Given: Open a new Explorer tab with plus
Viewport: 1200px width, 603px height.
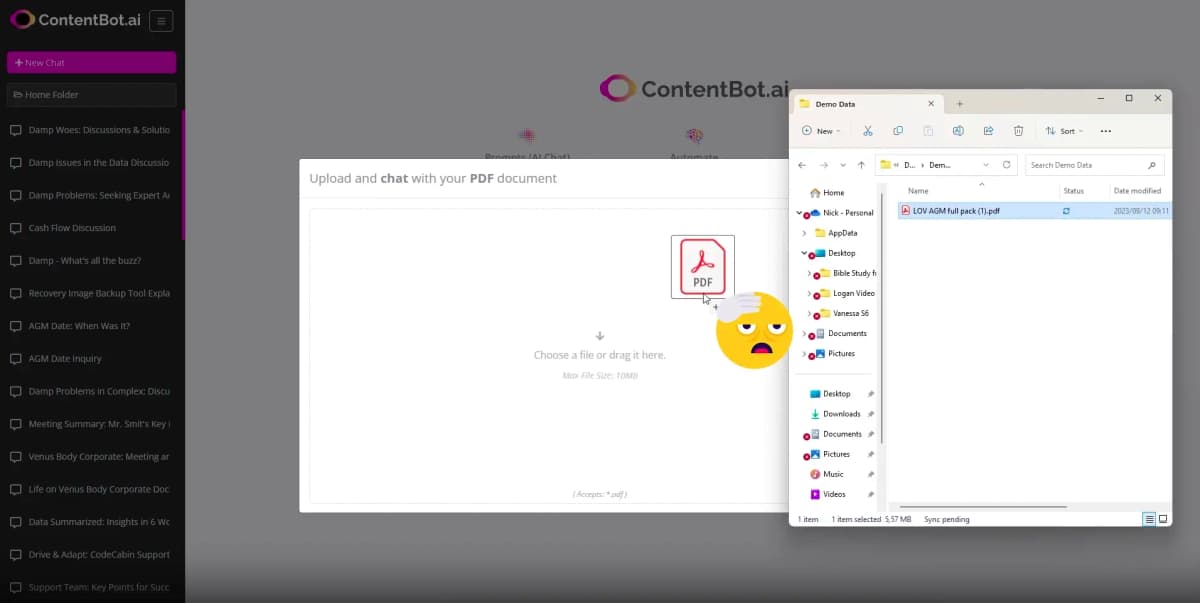Looking at the screenshot, I should tap(959, 104).
